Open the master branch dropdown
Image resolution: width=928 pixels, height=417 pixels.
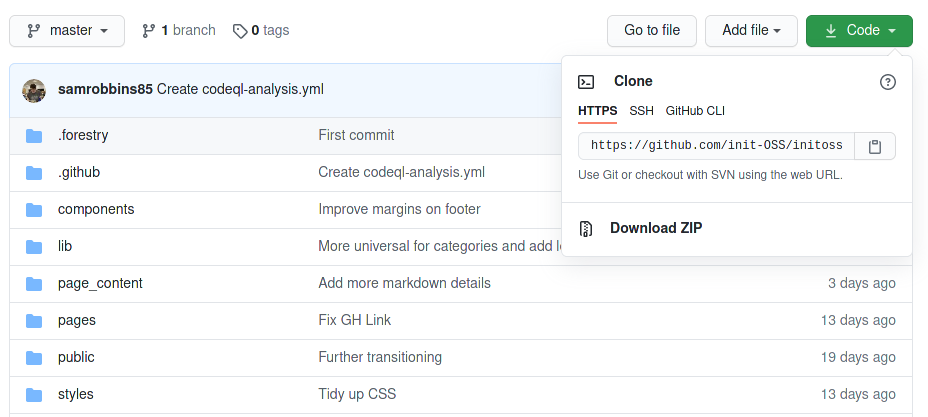coord(67,31)
